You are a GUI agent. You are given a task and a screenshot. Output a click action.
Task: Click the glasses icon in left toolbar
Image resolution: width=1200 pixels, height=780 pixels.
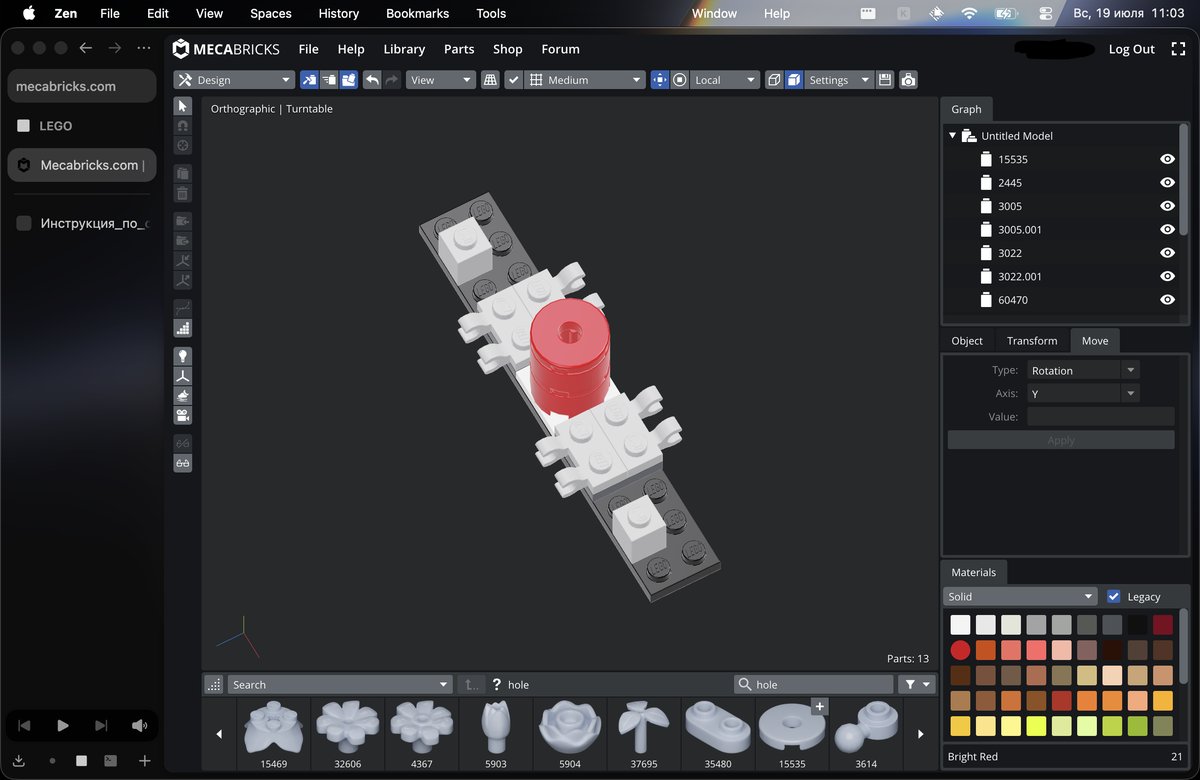click(182, 464)
